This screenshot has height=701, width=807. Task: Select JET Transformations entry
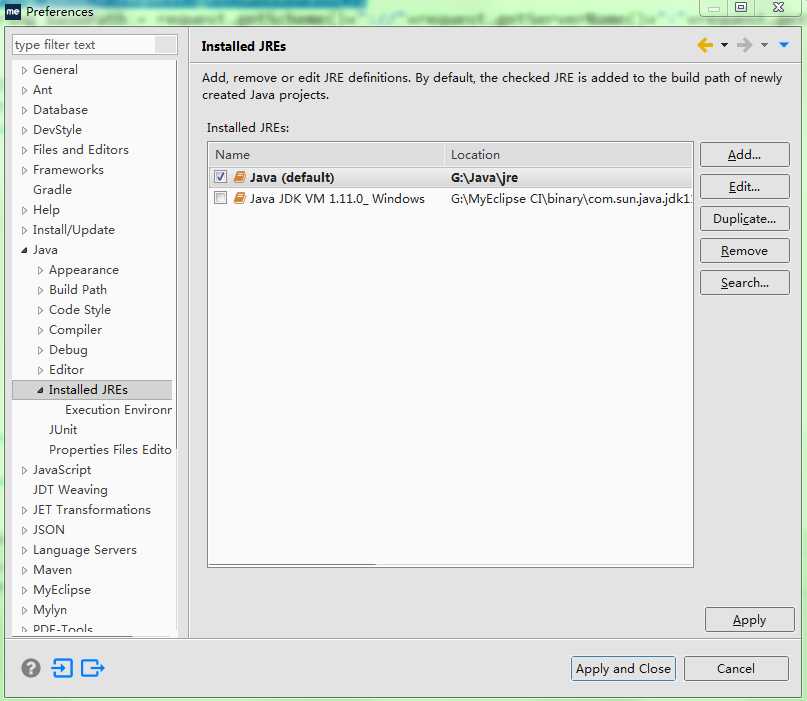(92, 510)
